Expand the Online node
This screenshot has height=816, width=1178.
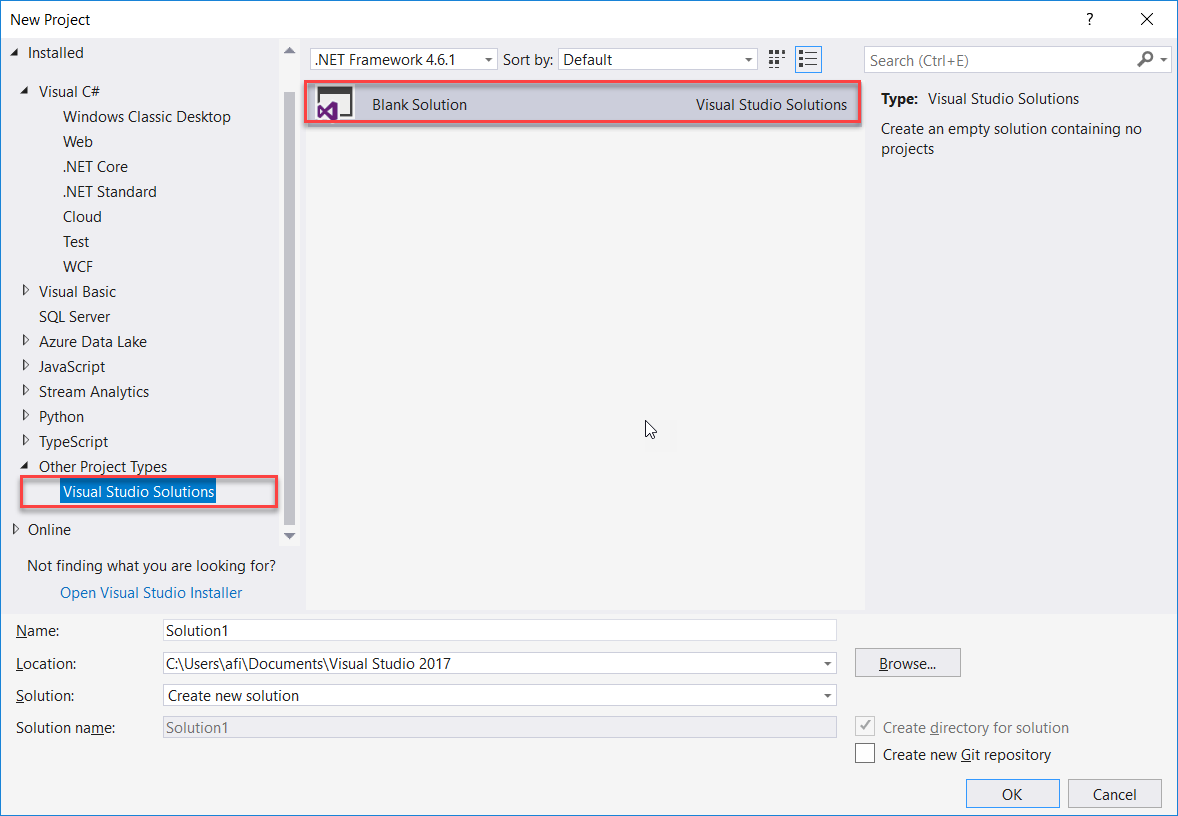[16, 529]
